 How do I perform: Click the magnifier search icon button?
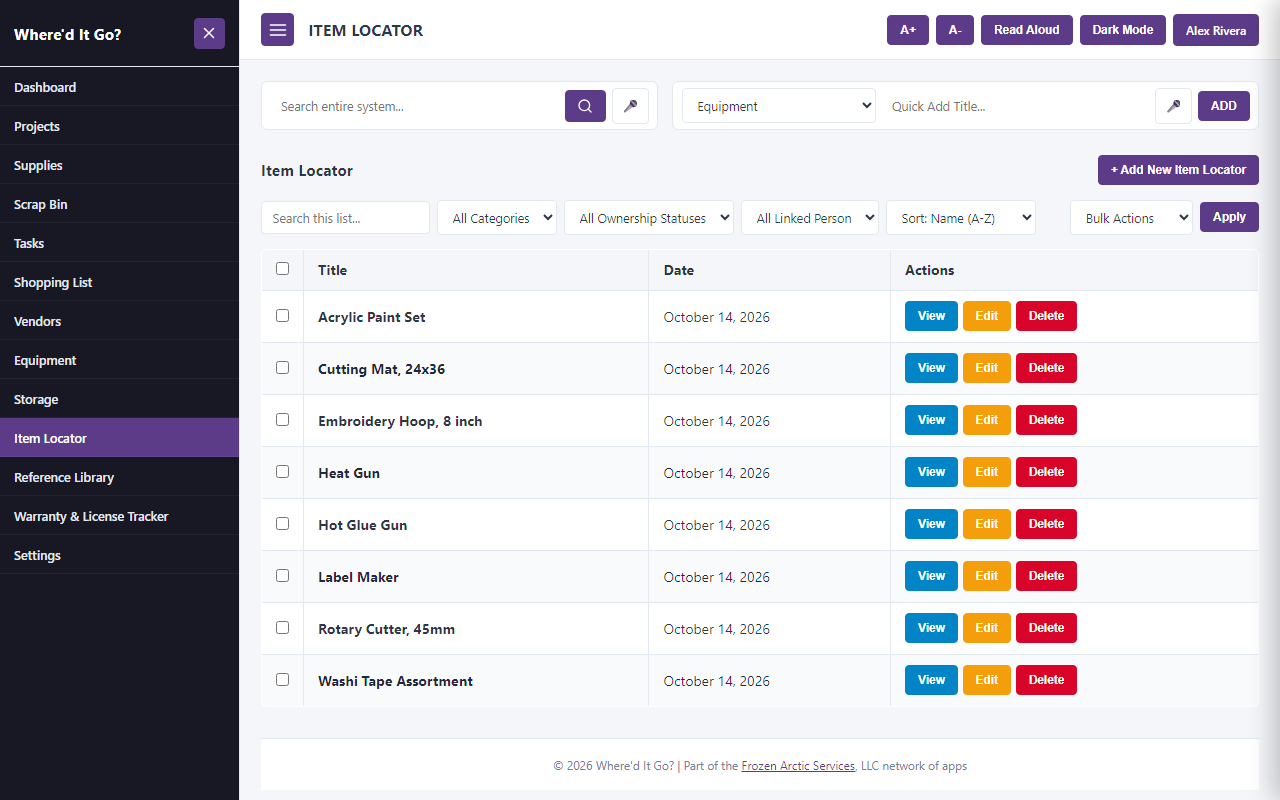click(x=585, y=106)
